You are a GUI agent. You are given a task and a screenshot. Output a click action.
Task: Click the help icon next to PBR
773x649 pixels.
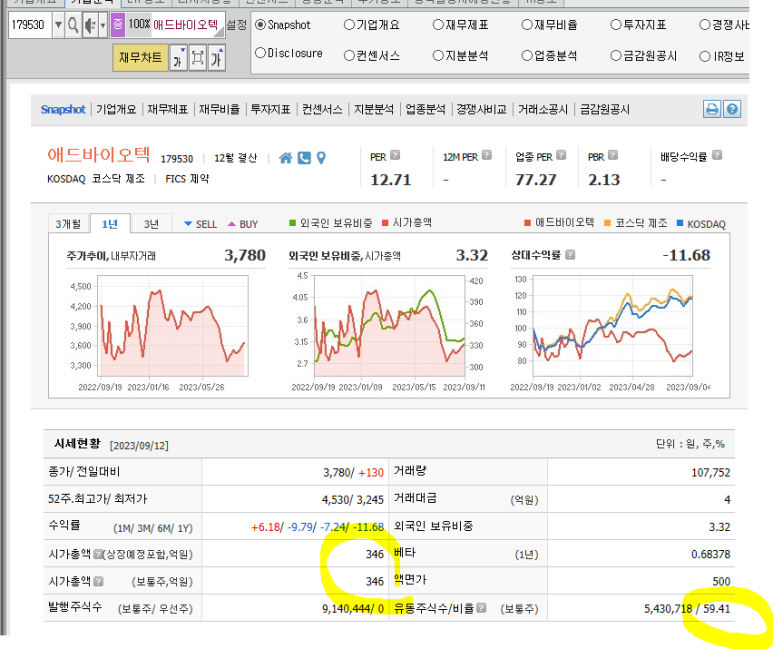[x=613, y=155]
